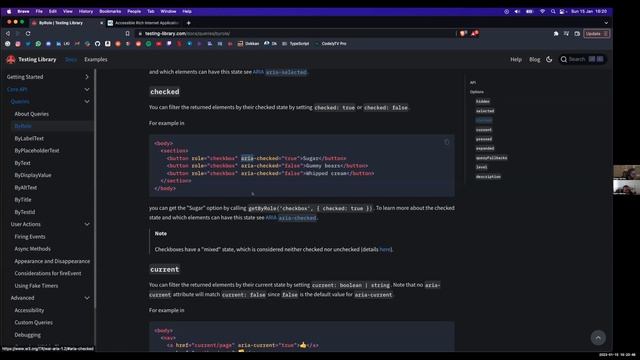Image resolution: width=640 pixels, height=360 pixels.
Task: Open ByTestId in the sidebar
Action: coord(24,212)
